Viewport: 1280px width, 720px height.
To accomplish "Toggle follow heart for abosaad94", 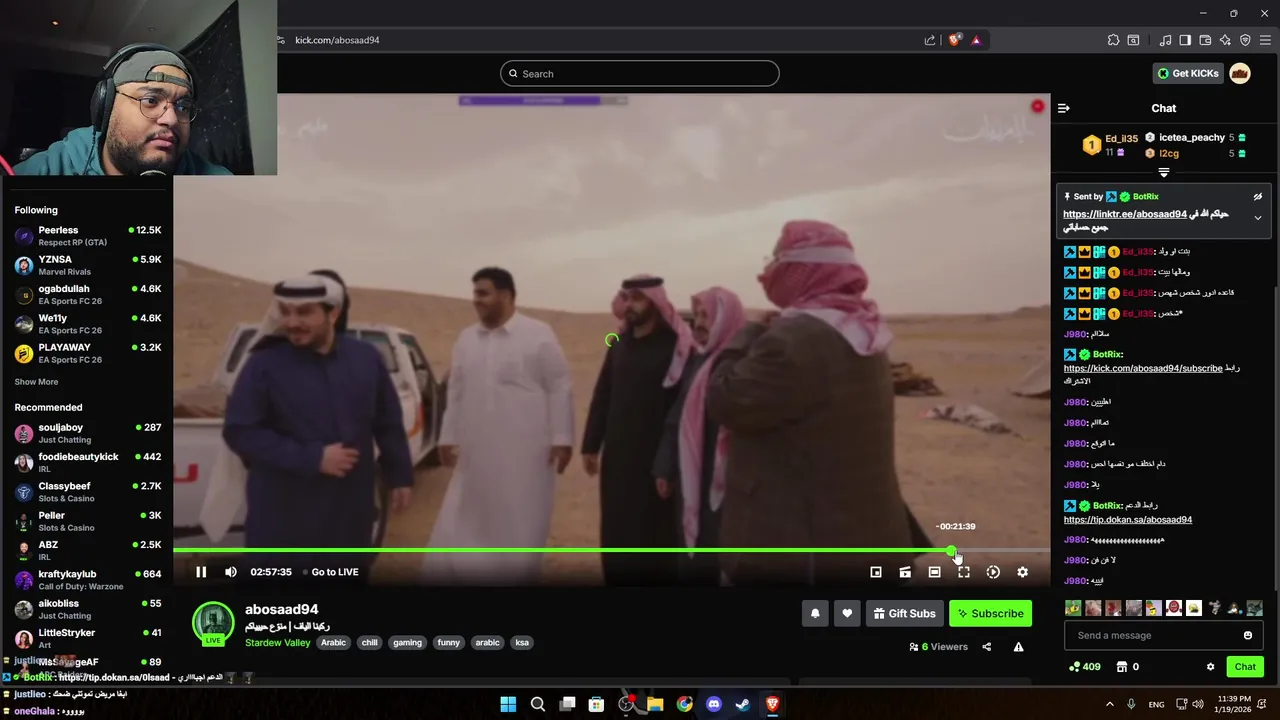I will pyautogui.click(x=847, y=613).
